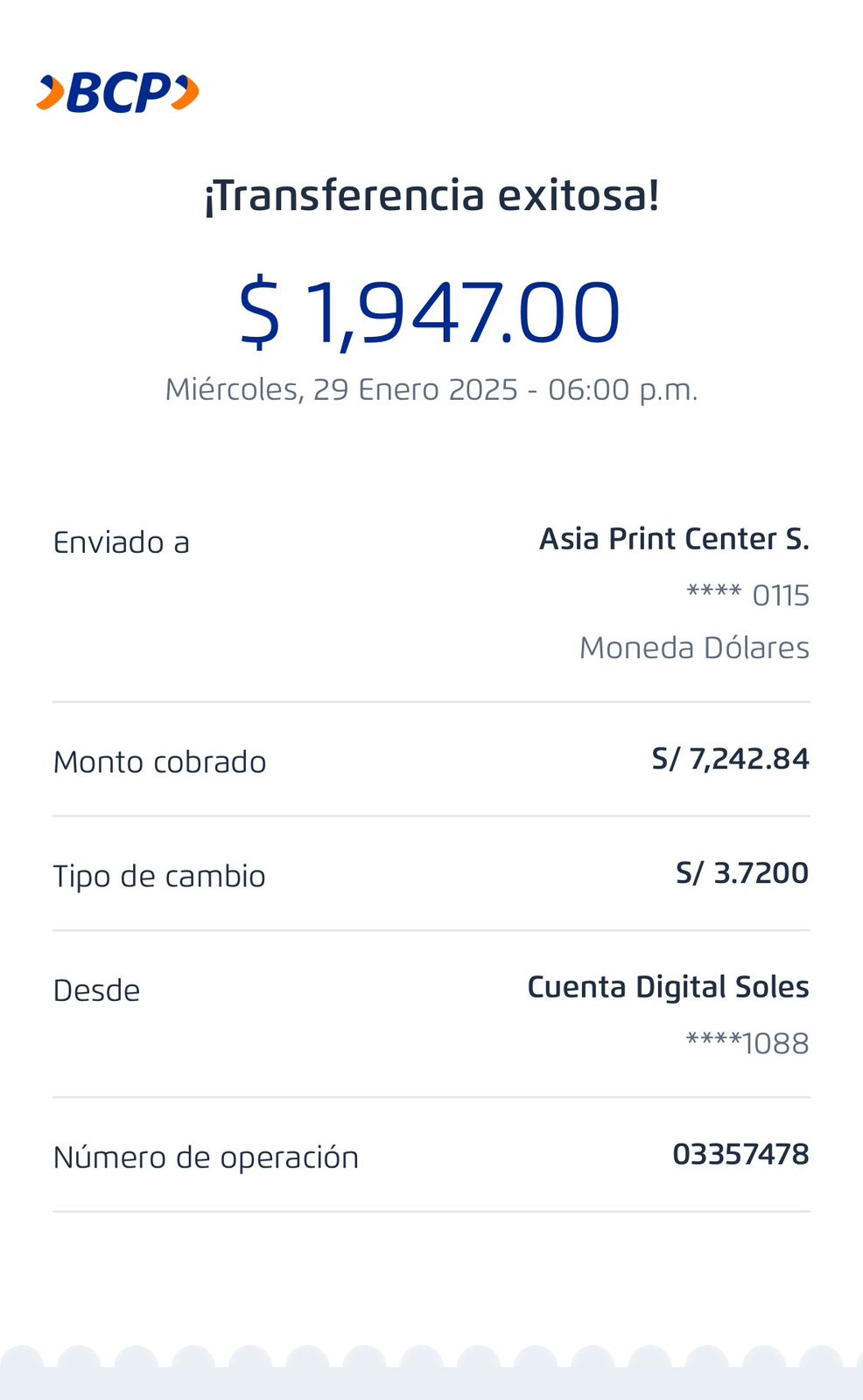Click the "Número de operación" label
Viewport: 863px width, 1400px height.
pyautogui.click(x=207, y=1158)
